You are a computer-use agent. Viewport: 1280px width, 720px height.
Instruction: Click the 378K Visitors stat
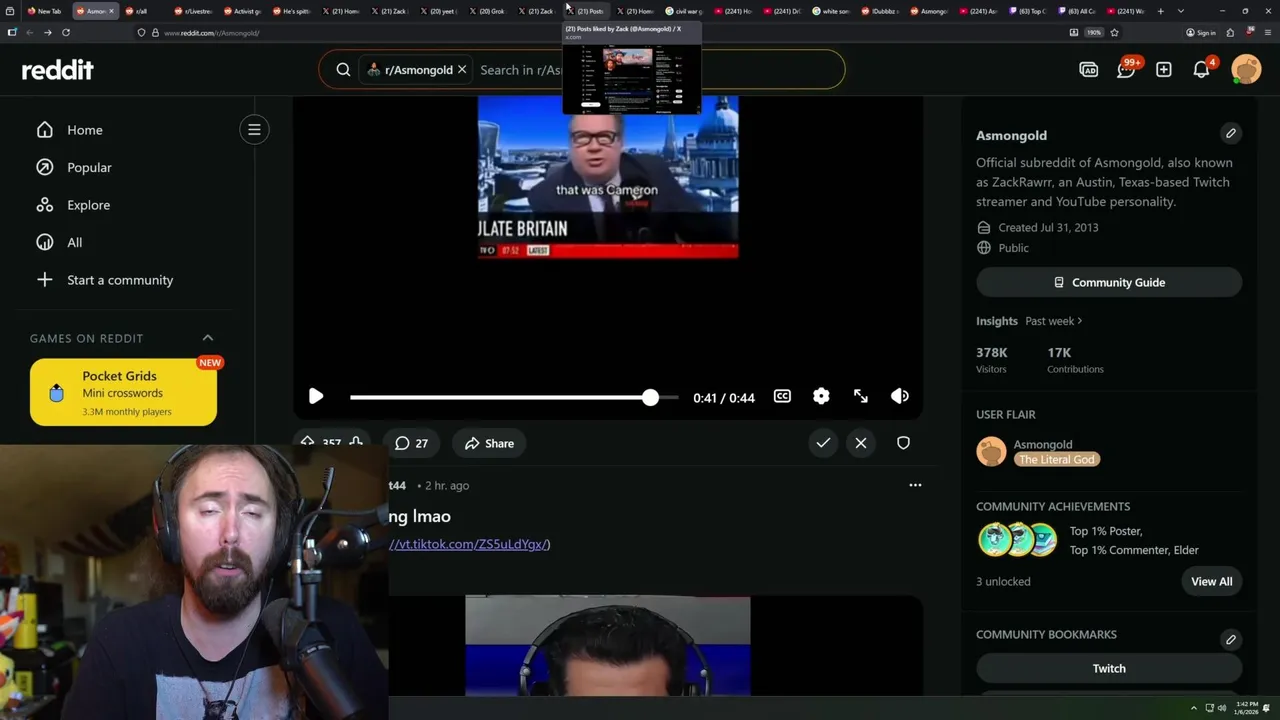(992, 360)
